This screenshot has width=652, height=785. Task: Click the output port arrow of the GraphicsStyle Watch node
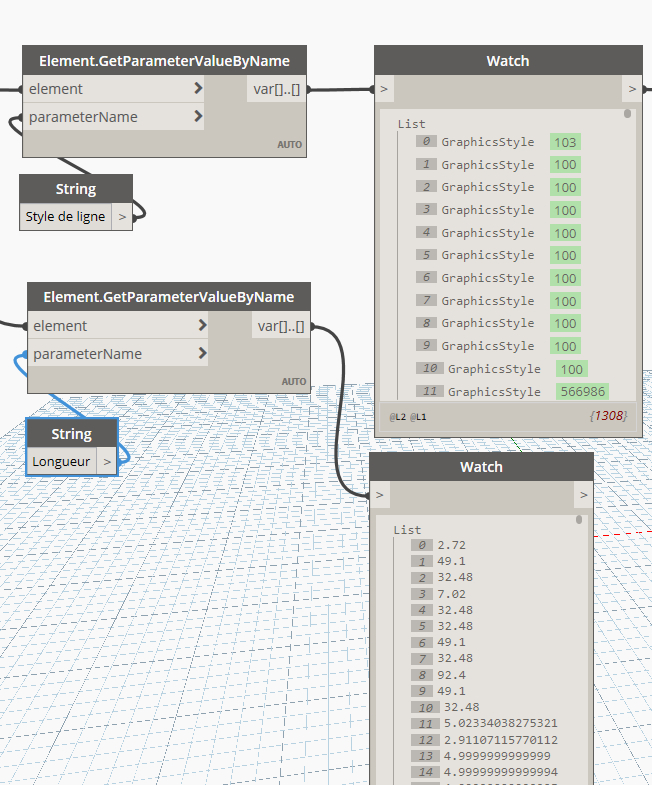click(631, 89)
